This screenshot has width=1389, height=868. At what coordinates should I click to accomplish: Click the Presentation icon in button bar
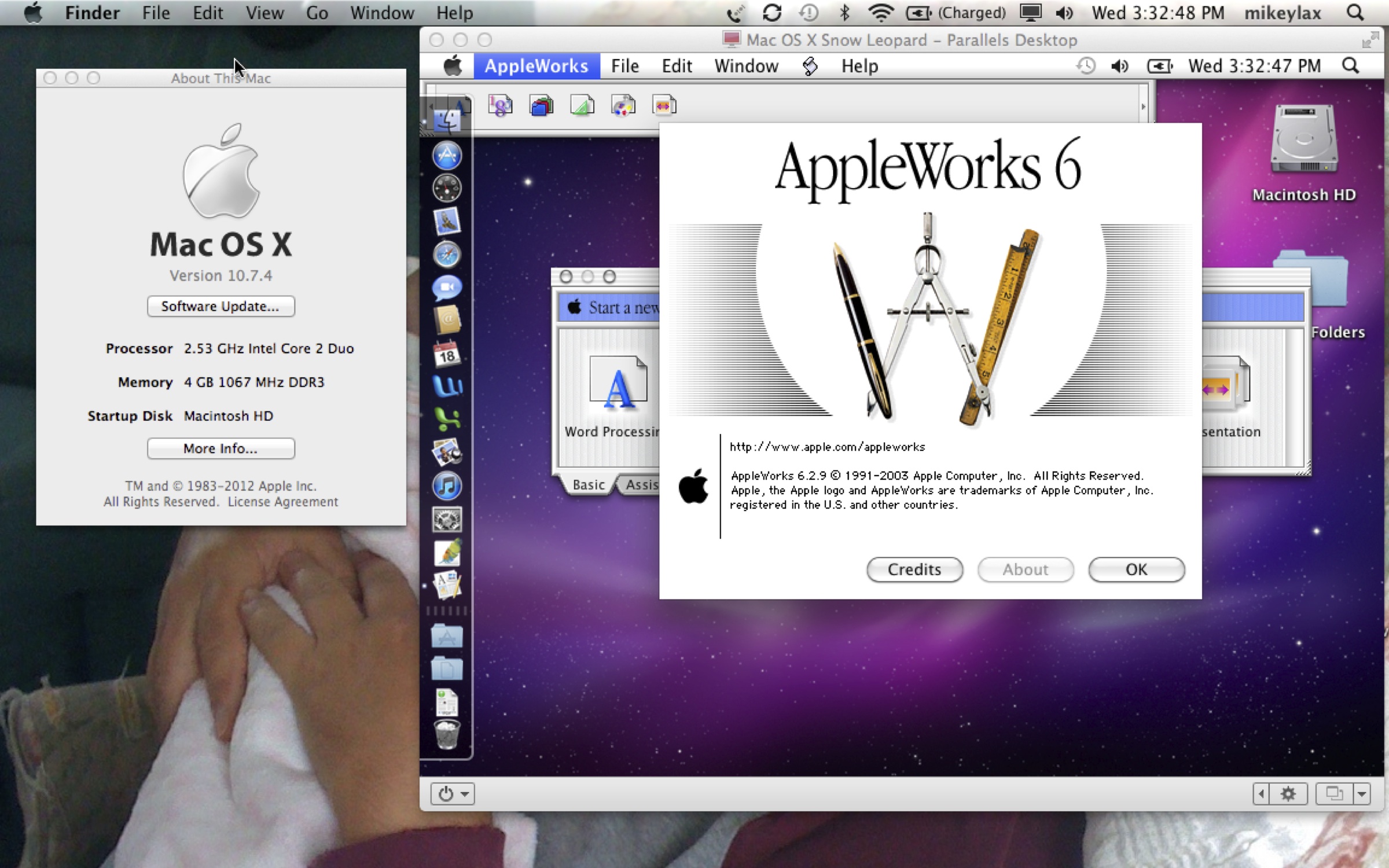(x=664, y=106)
